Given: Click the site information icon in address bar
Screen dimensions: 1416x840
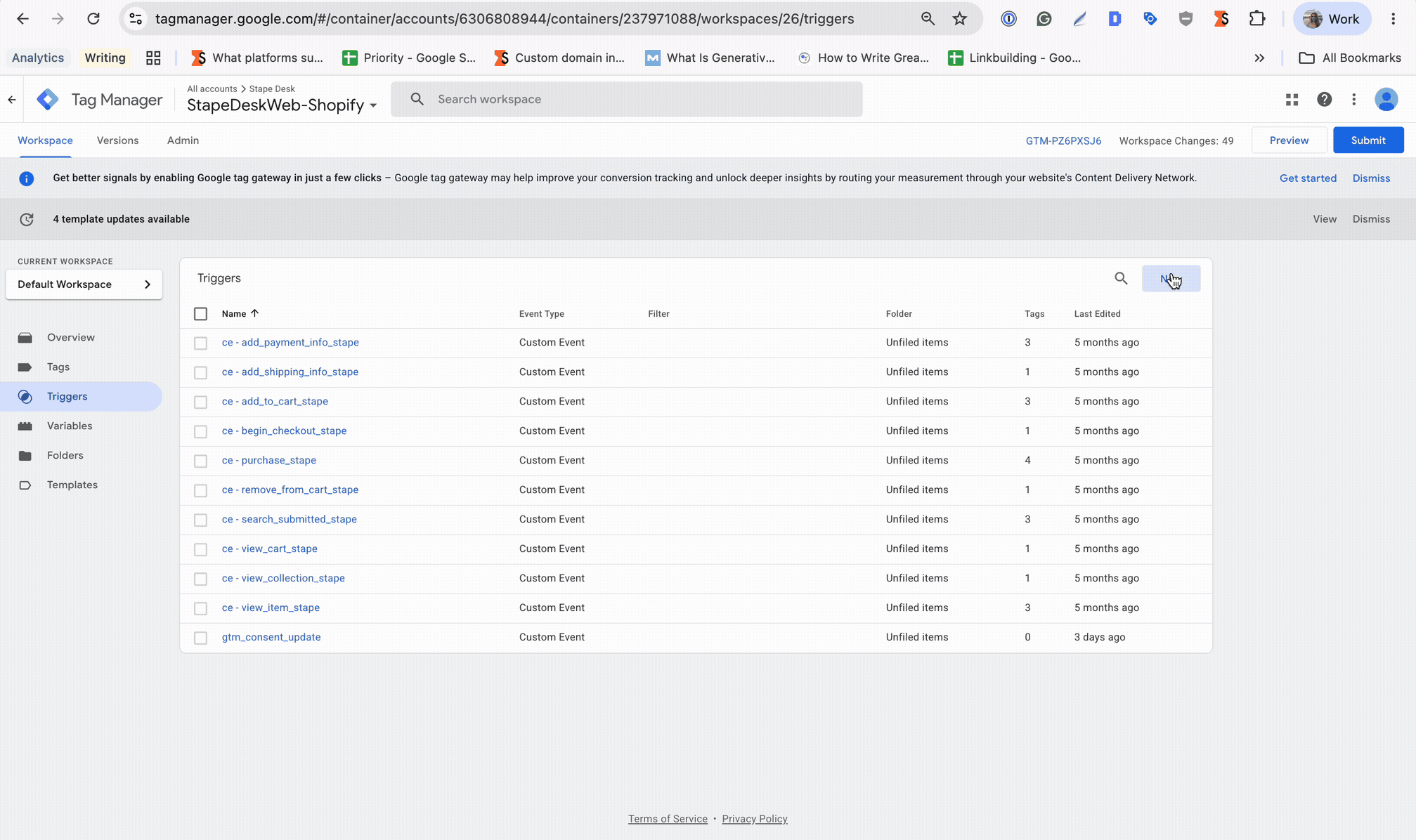Looking at the screenshot, I should click(136, 19).
